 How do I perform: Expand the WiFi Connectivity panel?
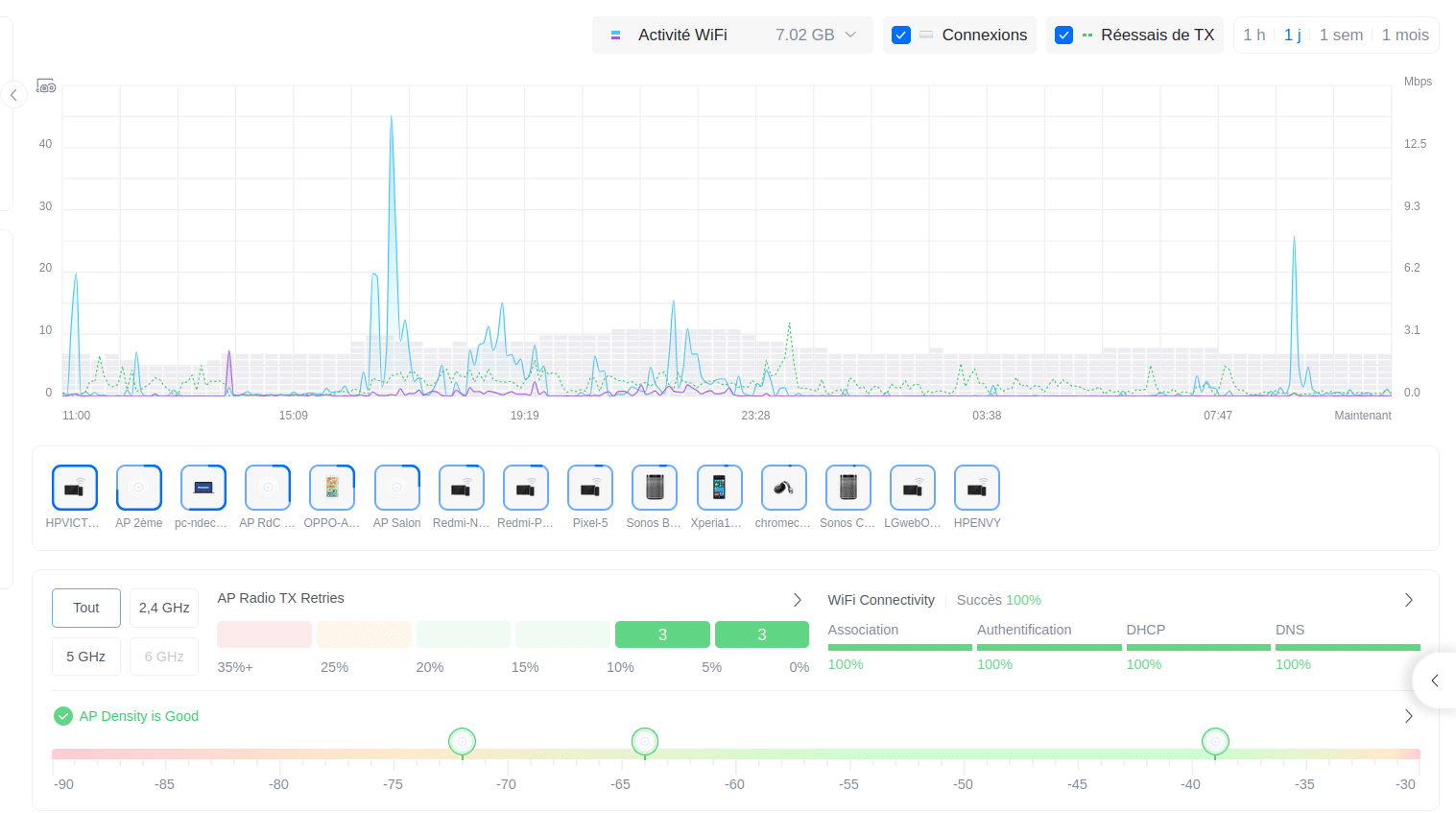pos(1409,599)
